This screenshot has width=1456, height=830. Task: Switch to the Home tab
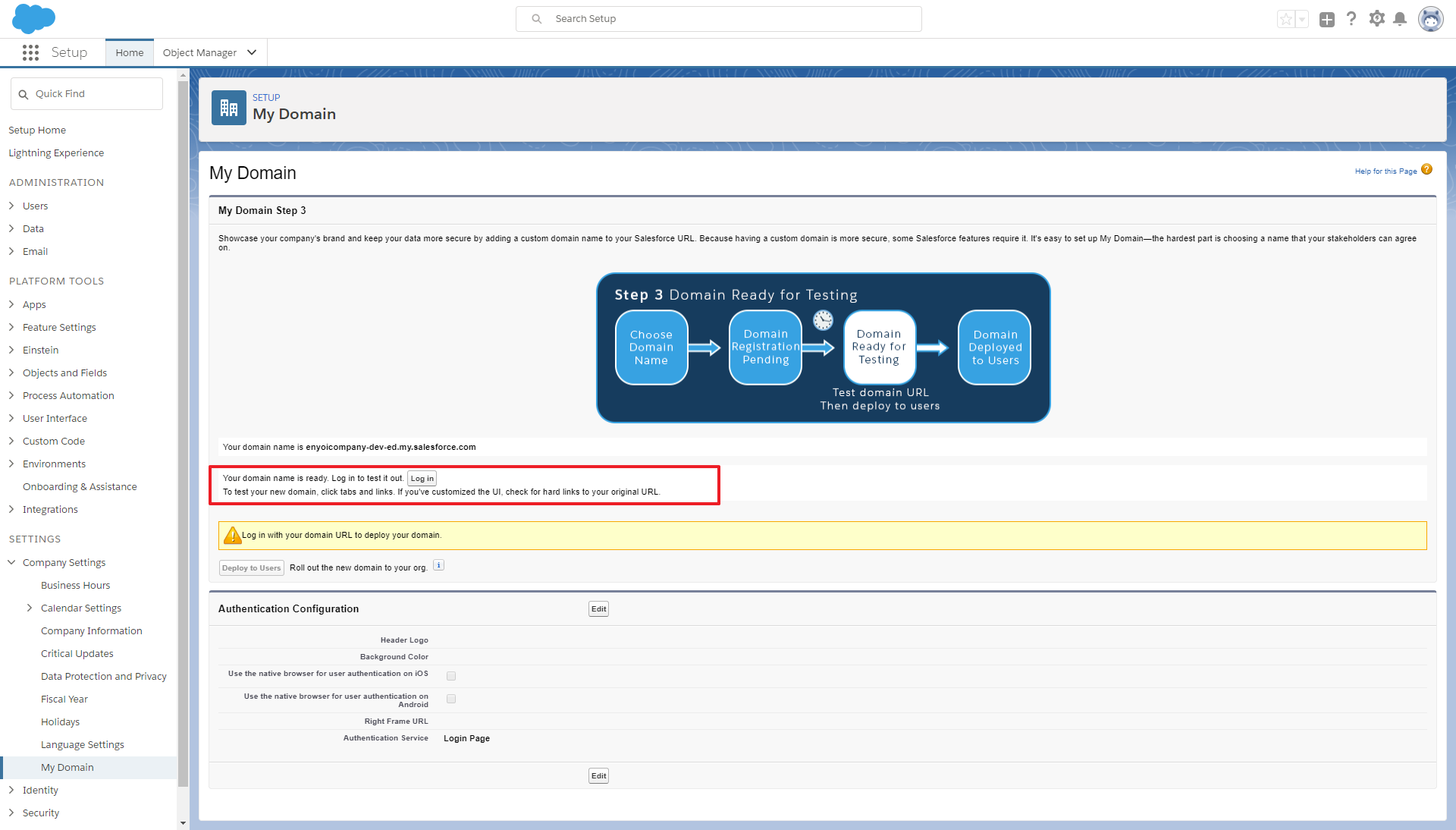pyautogui.click(x=130, y=52)
